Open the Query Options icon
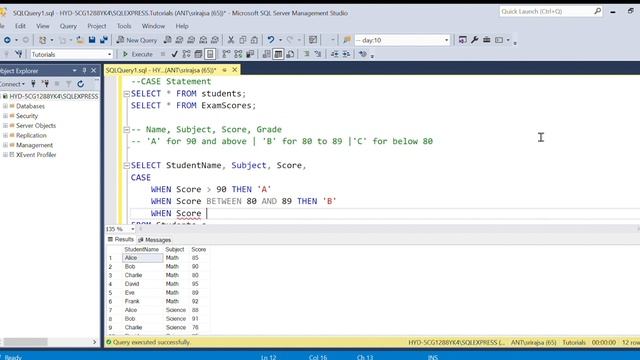This screenshot has width=640, height=360. point(198,54)
